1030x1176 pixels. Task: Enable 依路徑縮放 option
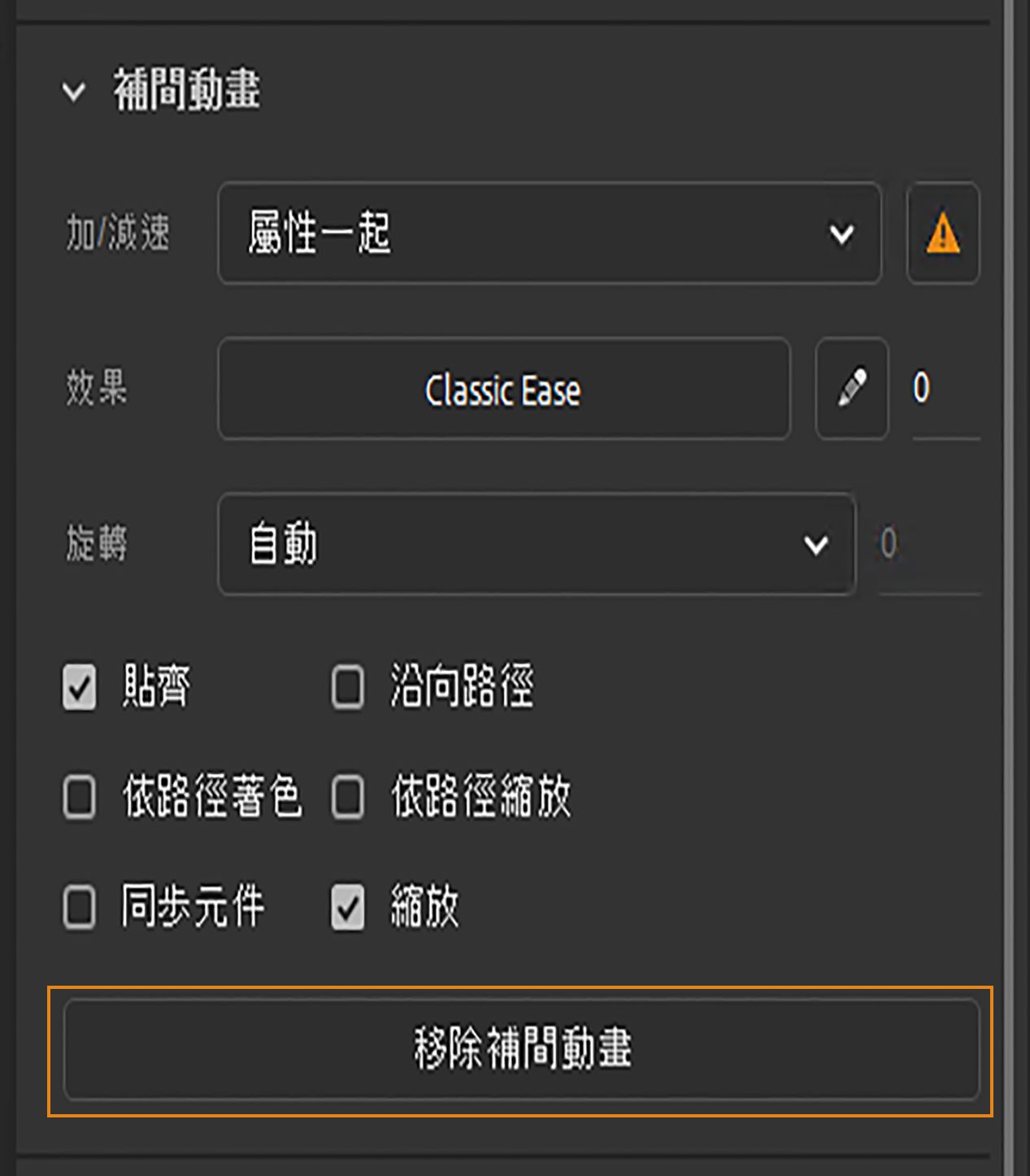[x=347, y=799]
